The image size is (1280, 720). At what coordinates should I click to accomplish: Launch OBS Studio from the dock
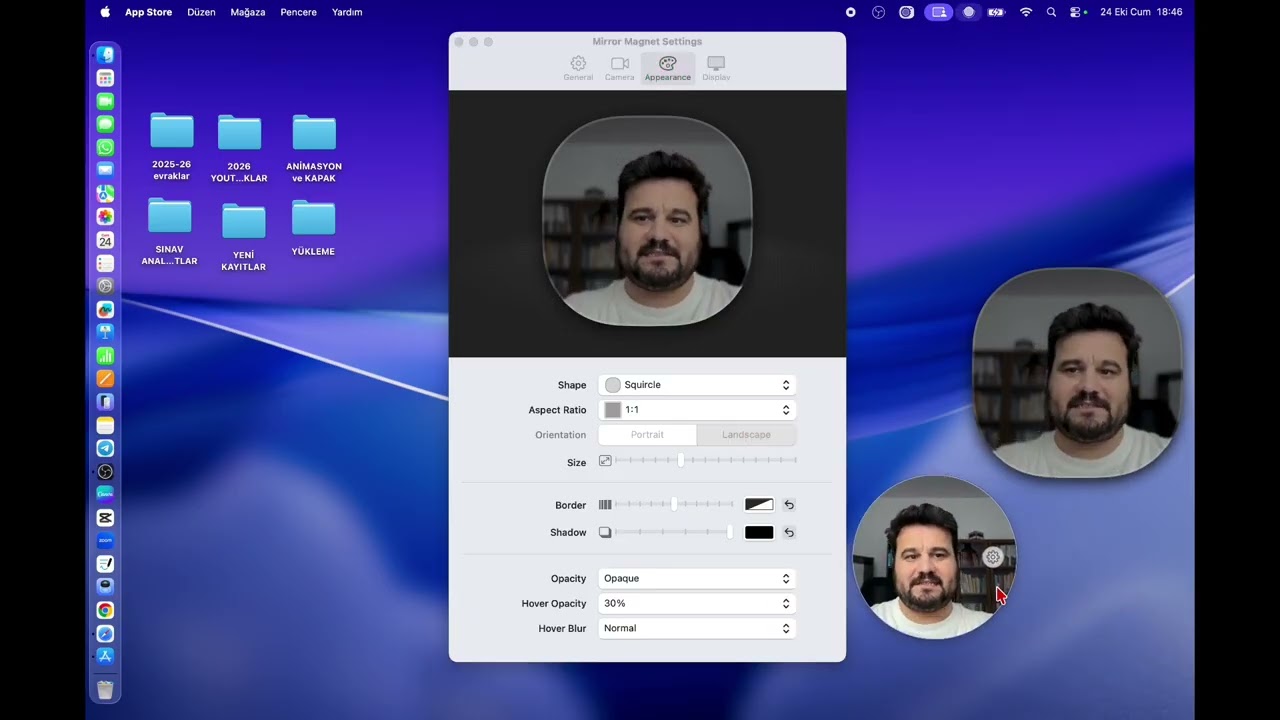click(105, 471)
